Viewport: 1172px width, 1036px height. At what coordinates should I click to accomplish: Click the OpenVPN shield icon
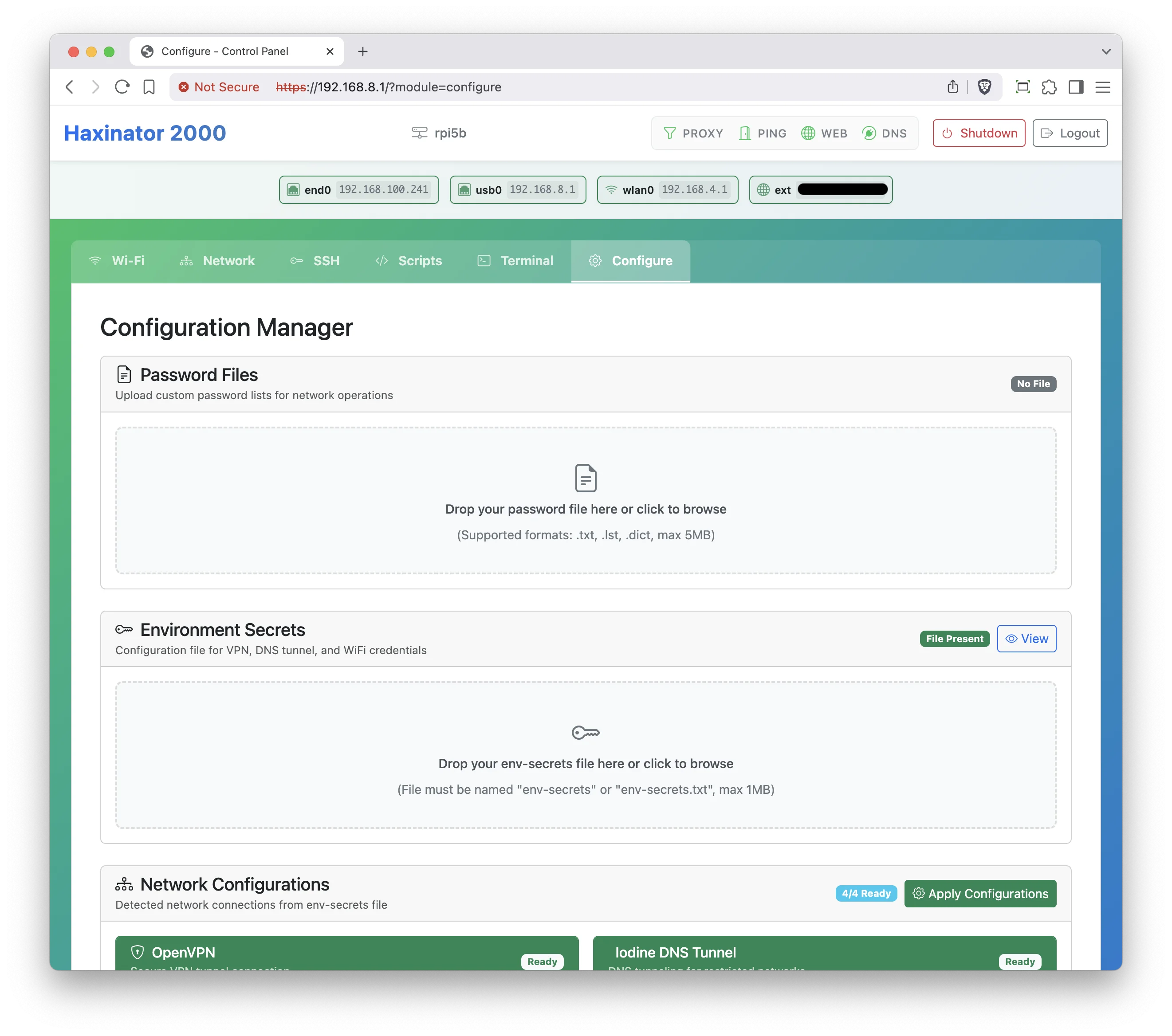tap(137, 952)
